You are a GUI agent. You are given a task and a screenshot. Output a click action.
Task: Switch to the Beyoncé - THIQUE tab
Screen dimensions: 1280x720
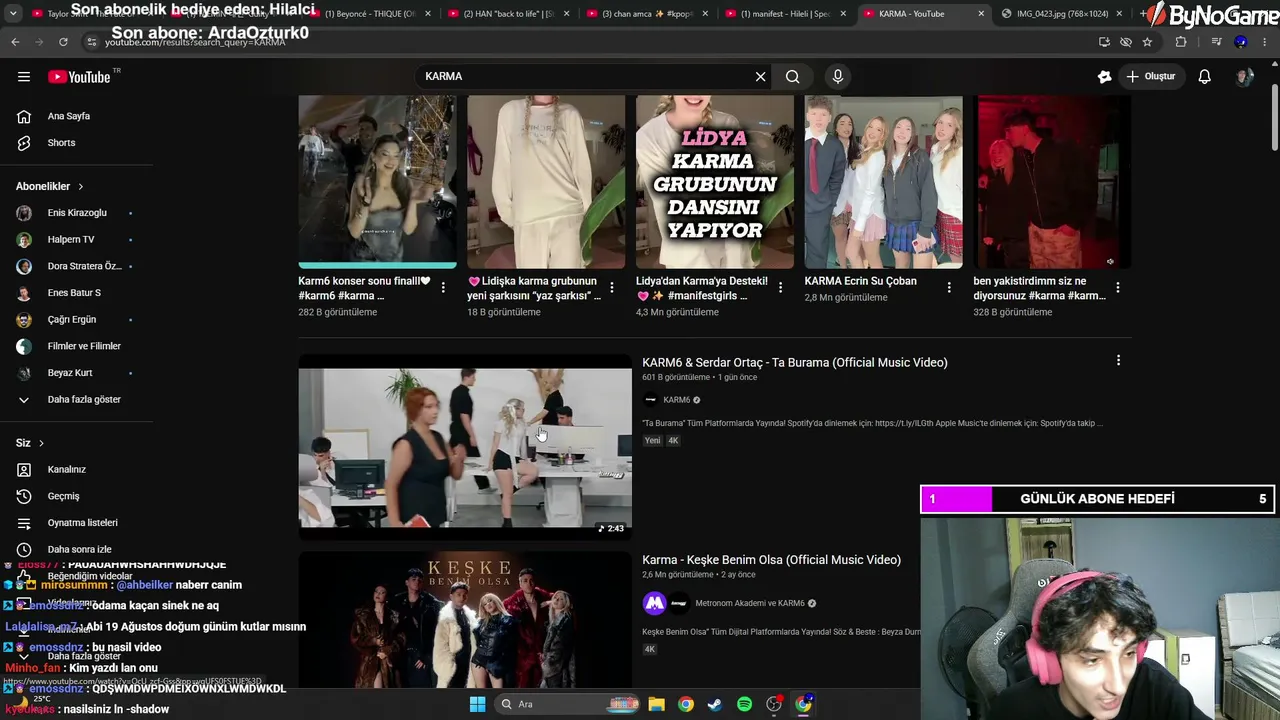(370, 14)
